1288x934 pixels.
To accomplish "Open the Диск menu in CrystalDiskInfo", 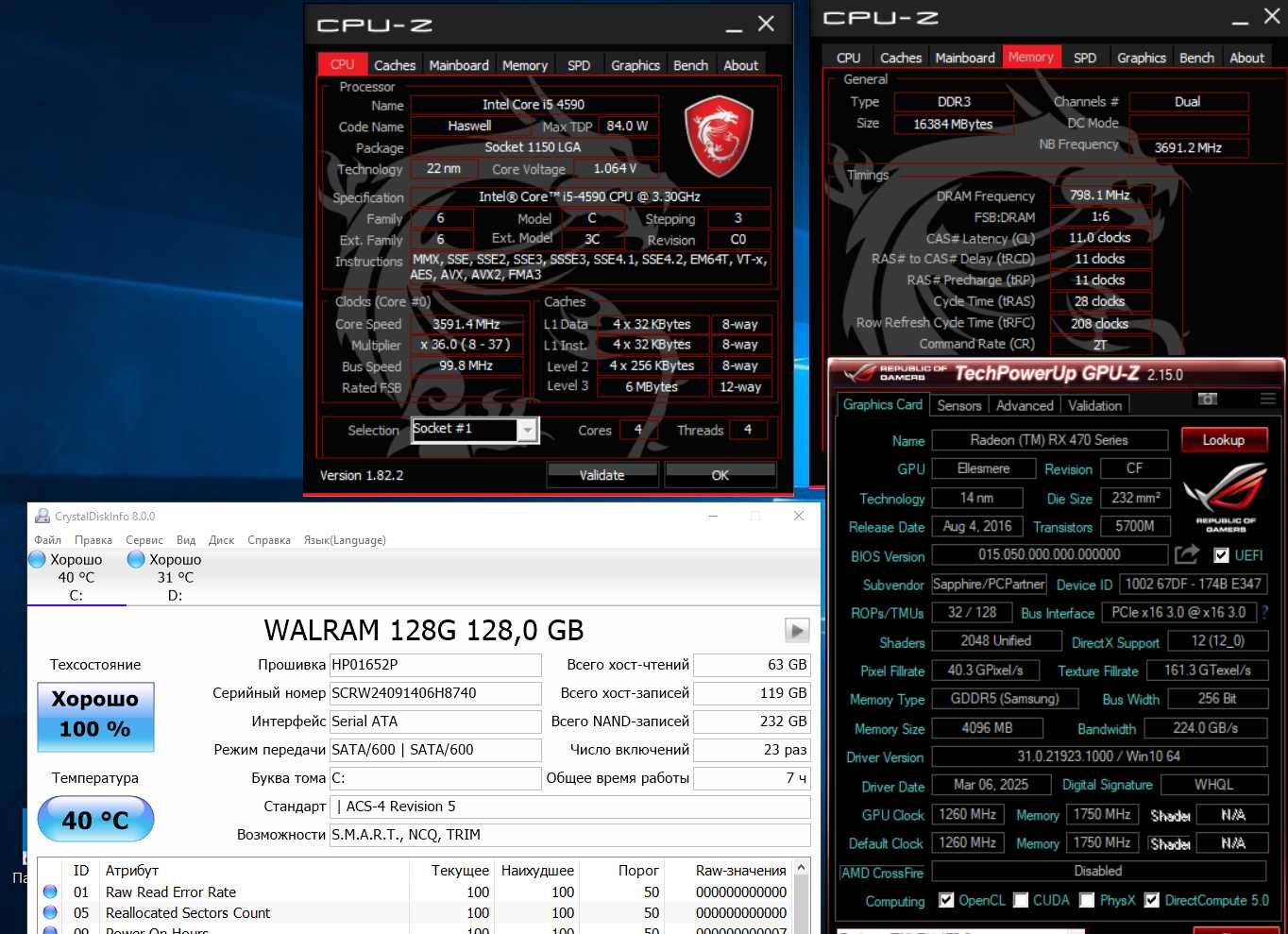I will pyautogui.click(x=222, y=540).
